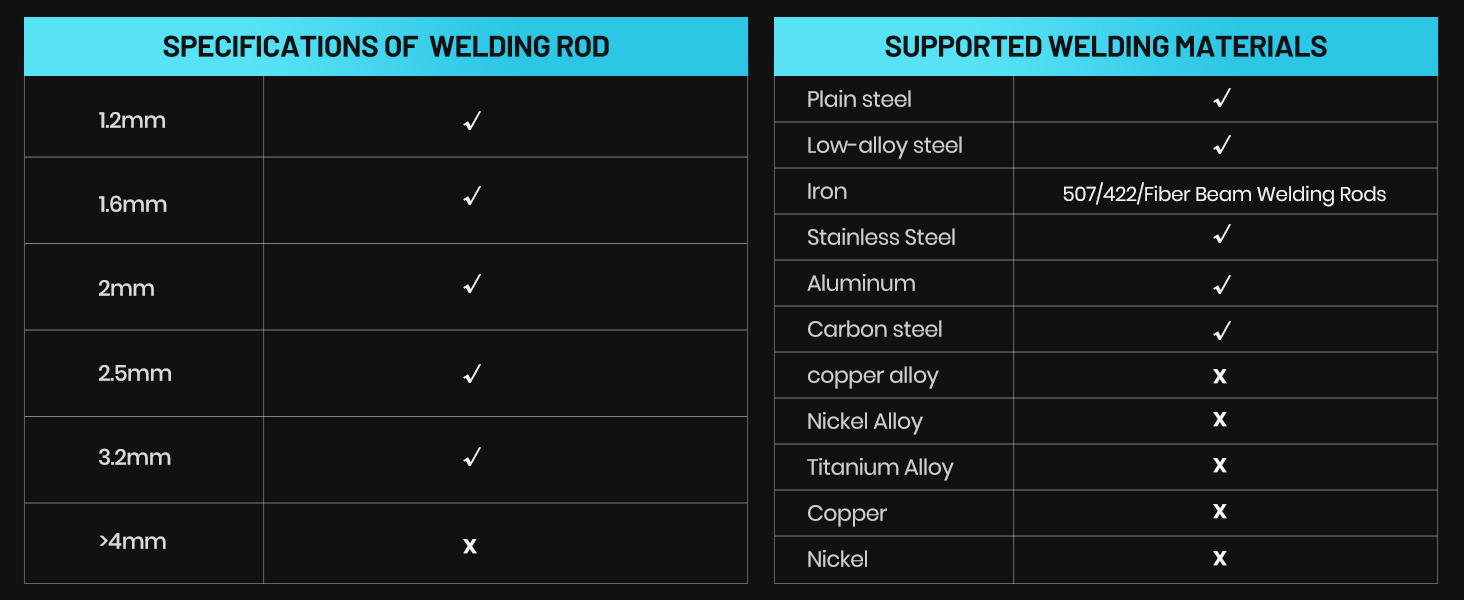Image resolution: width=1464 pixels, height=600 pixels.
Task: Click the checkmark for Low-alloy steel
Action: 1221,145
